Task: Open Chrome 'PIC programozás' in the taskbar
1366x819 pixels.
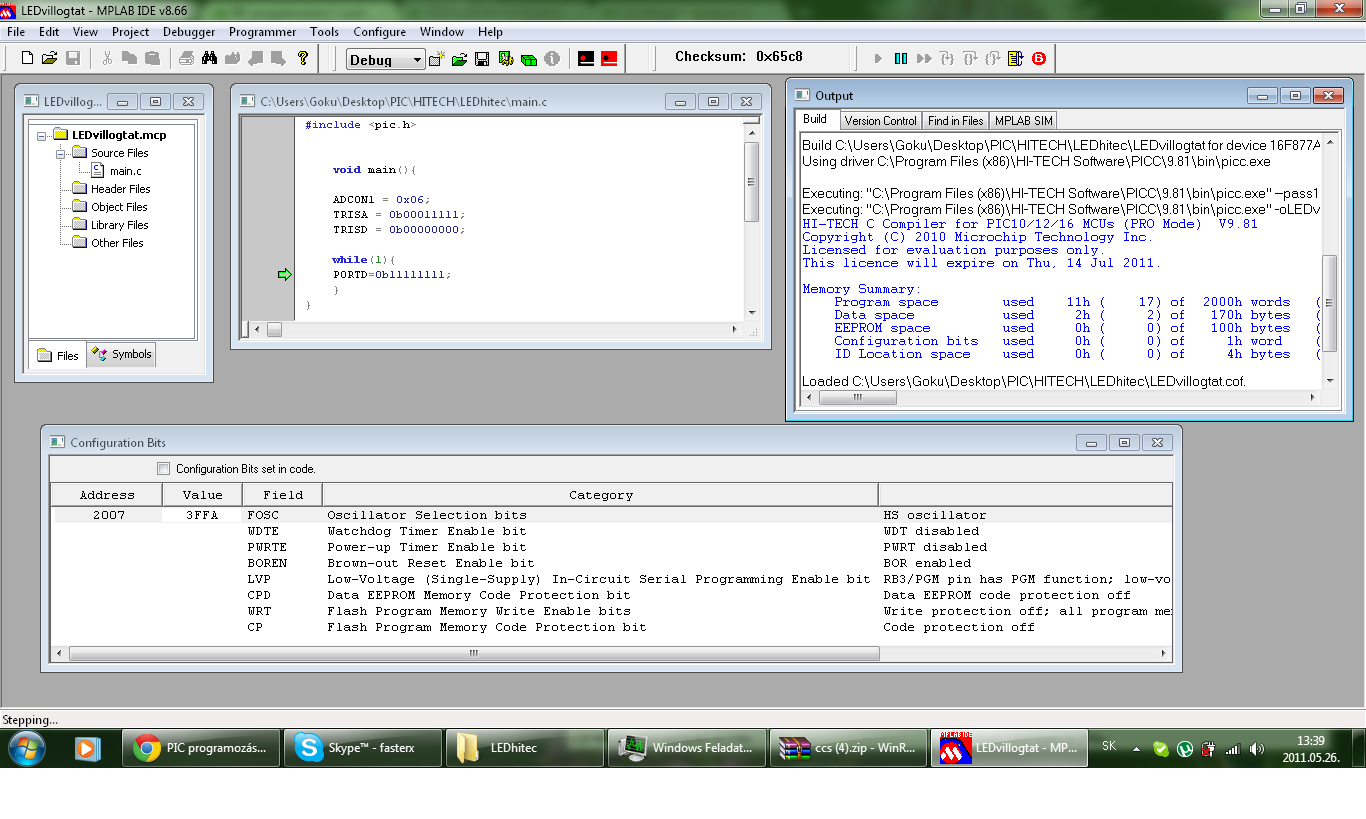Action: [x=203, y=748]
